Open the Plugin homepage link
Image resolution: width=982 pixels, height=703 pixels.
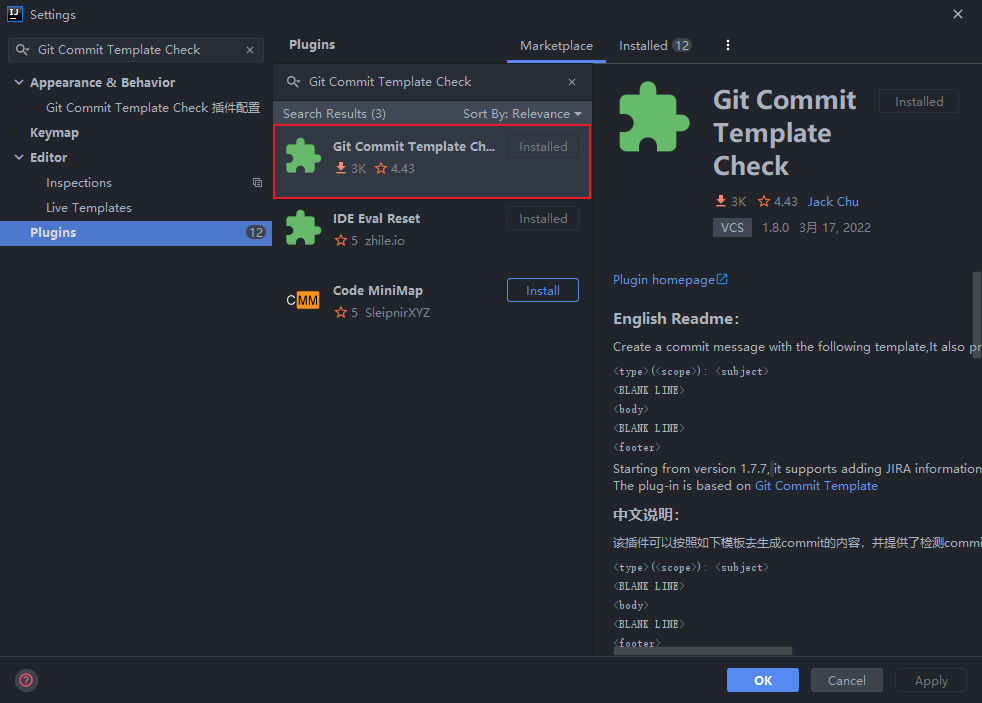tap(670, 280)
